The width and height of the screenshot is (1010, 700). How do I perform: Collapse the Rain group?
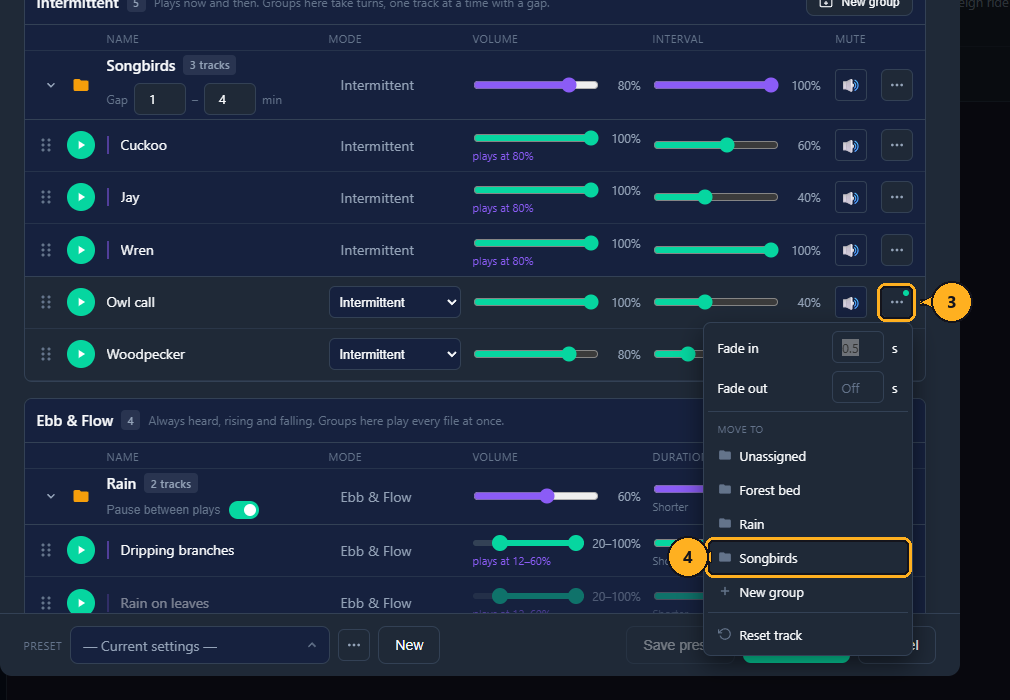pyautogui.click(x=50, y=496)
